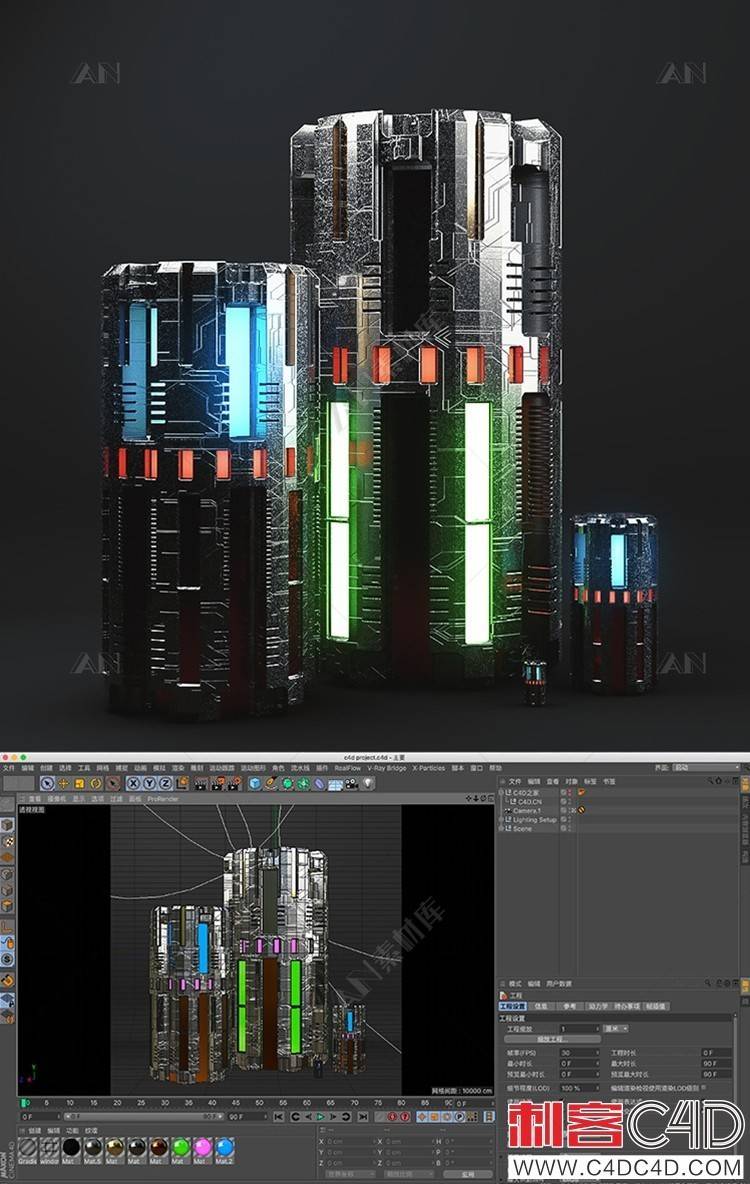The width and height of the screenshot is (750, 1184).
Task: Expand the Scene group
Action: point(502,828)
